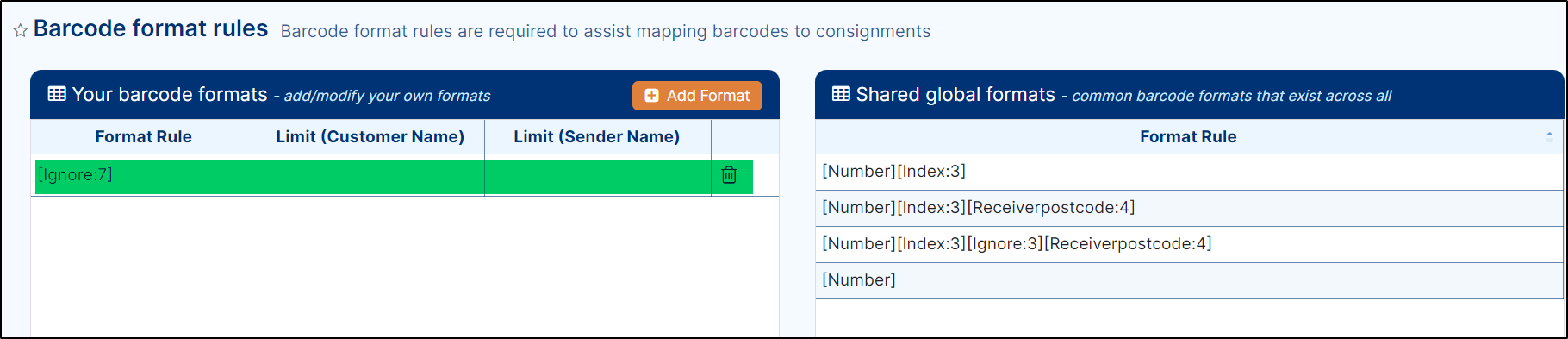Sort by Limit (Customer Name) column
The image size is (1568, 339).
[370, 136]
